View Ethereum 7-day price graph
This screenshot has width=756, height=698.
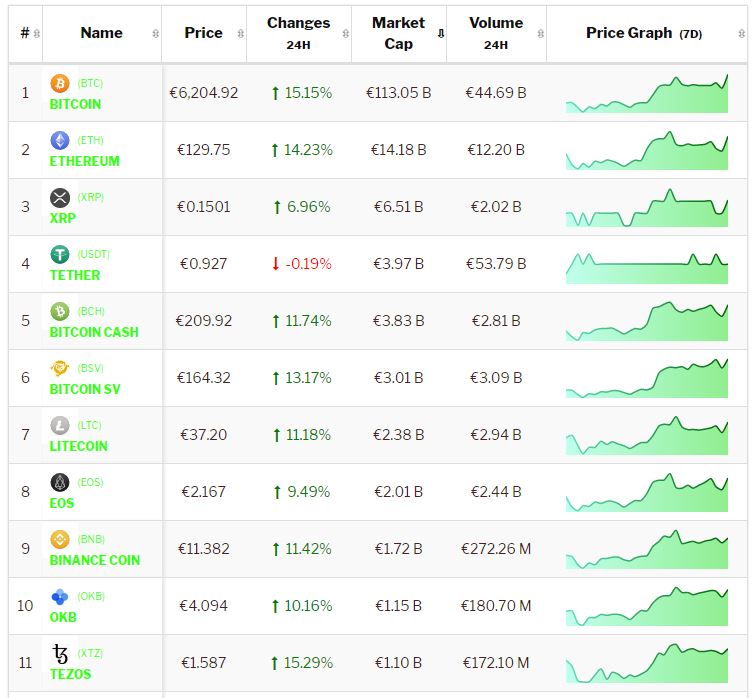[x=647, y=152]
